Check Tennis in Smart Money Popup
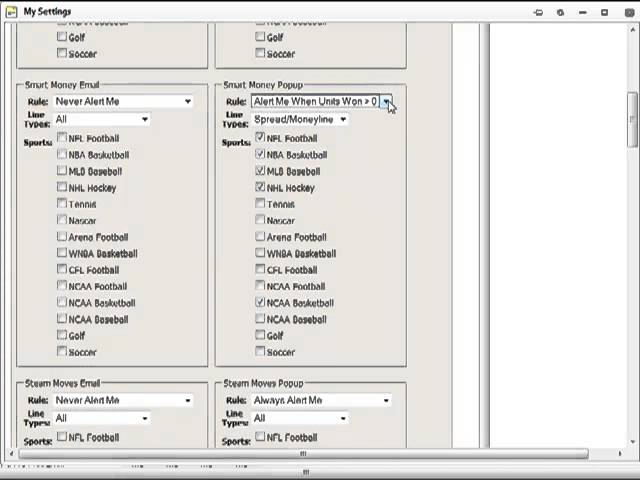This screenshot has height=480, width=640. point(260,203)
